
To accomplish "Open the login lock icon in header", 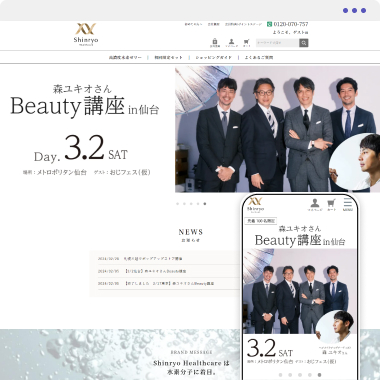I will tap(215, 43).
